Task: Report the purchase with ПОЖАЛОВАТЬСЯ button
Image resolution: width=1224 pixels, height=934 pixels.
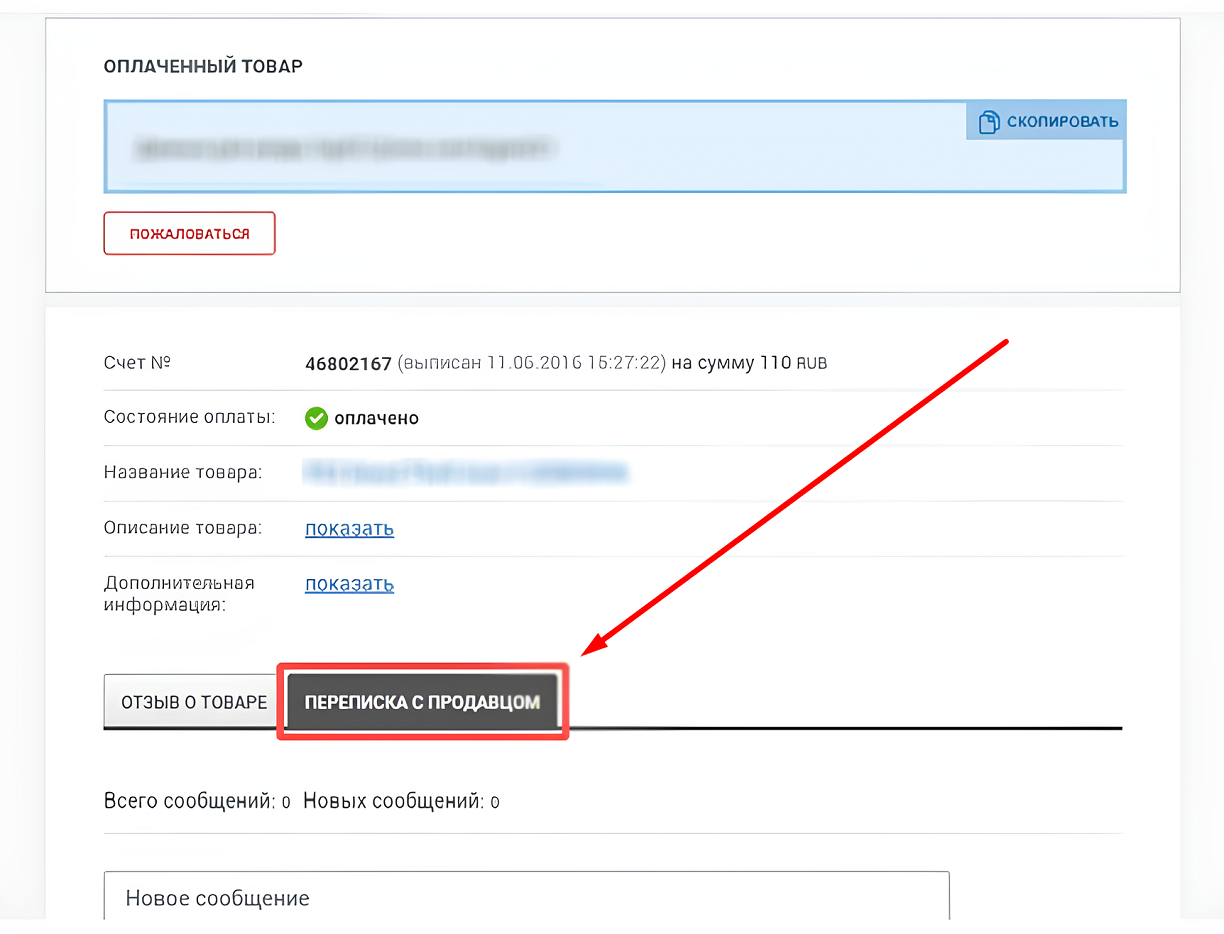Action: pyautogui.click(x=189, y=234)
